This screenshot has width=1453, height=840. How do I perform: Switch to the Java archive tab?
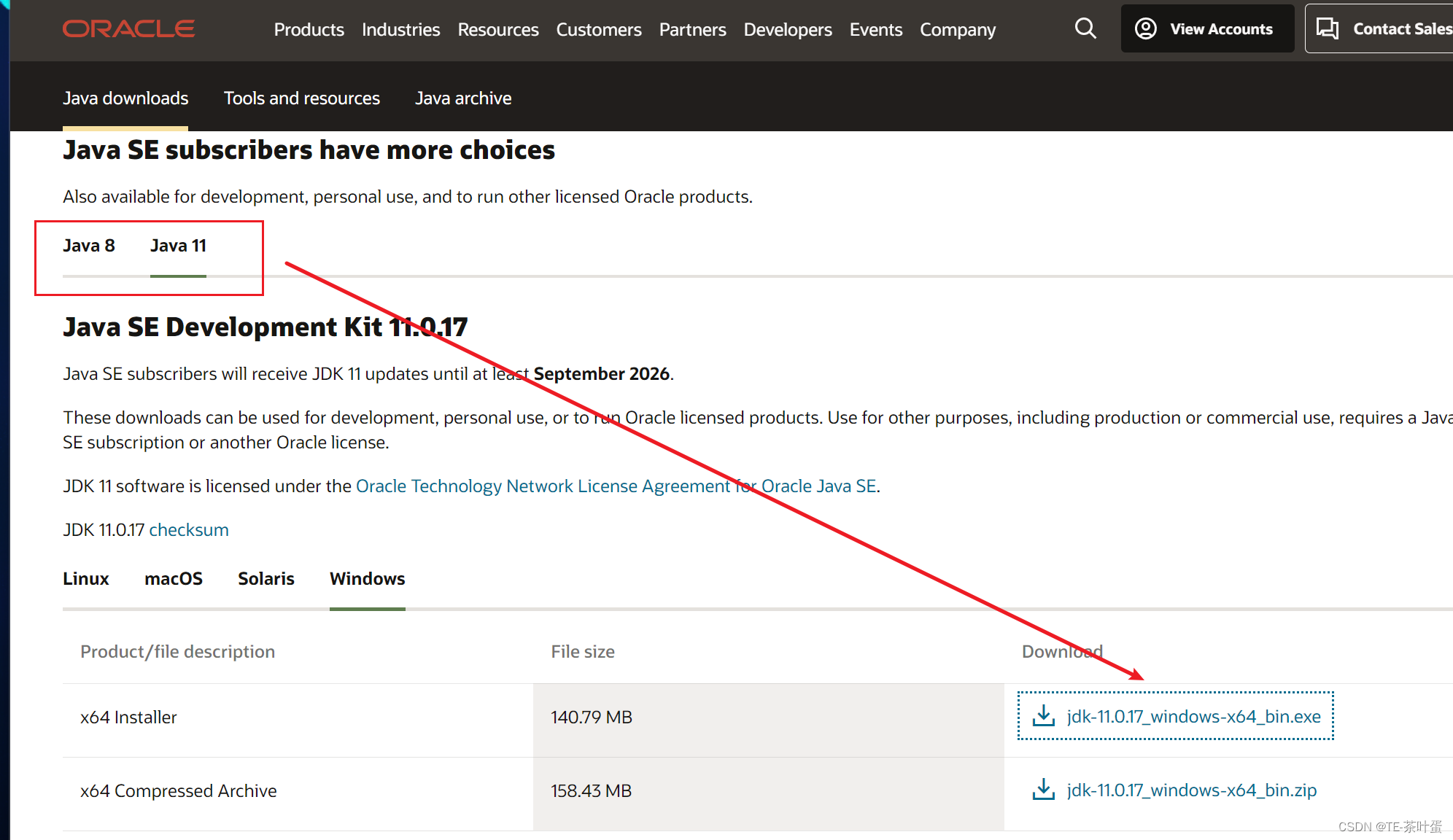pyautogui.click(x=463, y=98)
